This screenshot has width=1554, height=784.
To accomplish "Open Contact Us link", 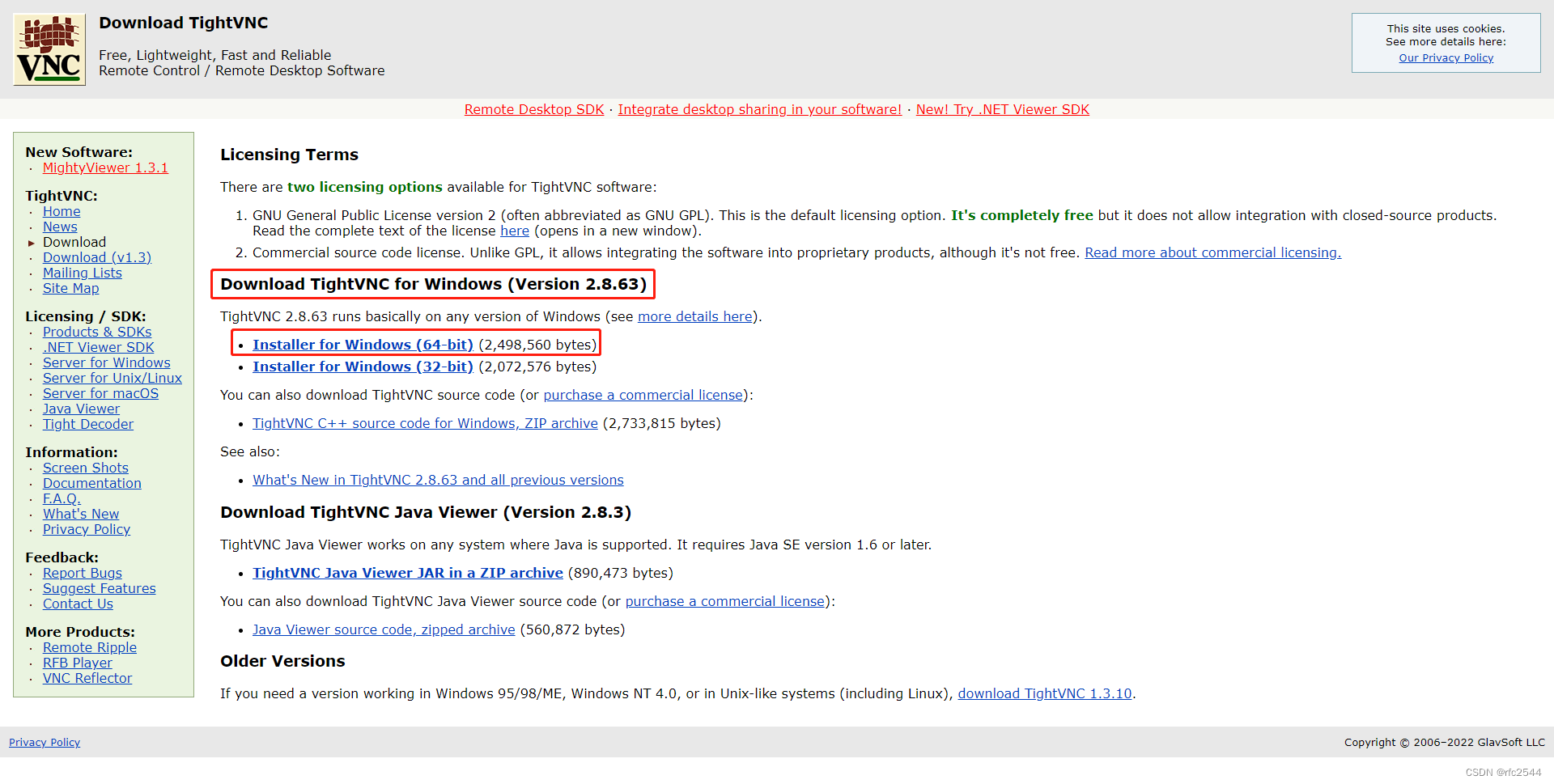I will tap(78, 604).
